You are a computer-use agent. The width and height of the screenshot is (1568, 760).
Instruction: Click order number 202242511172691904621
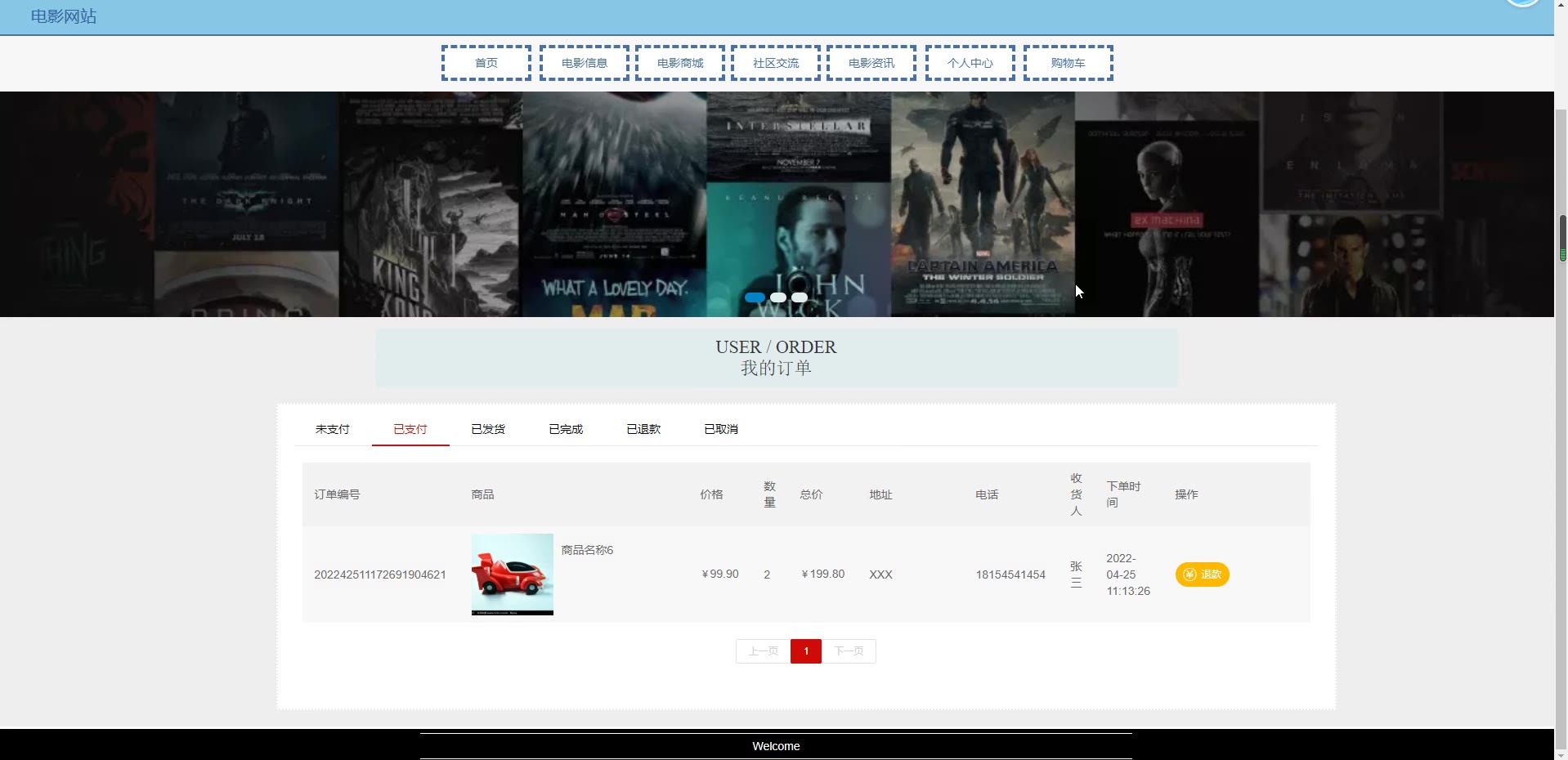380,574
